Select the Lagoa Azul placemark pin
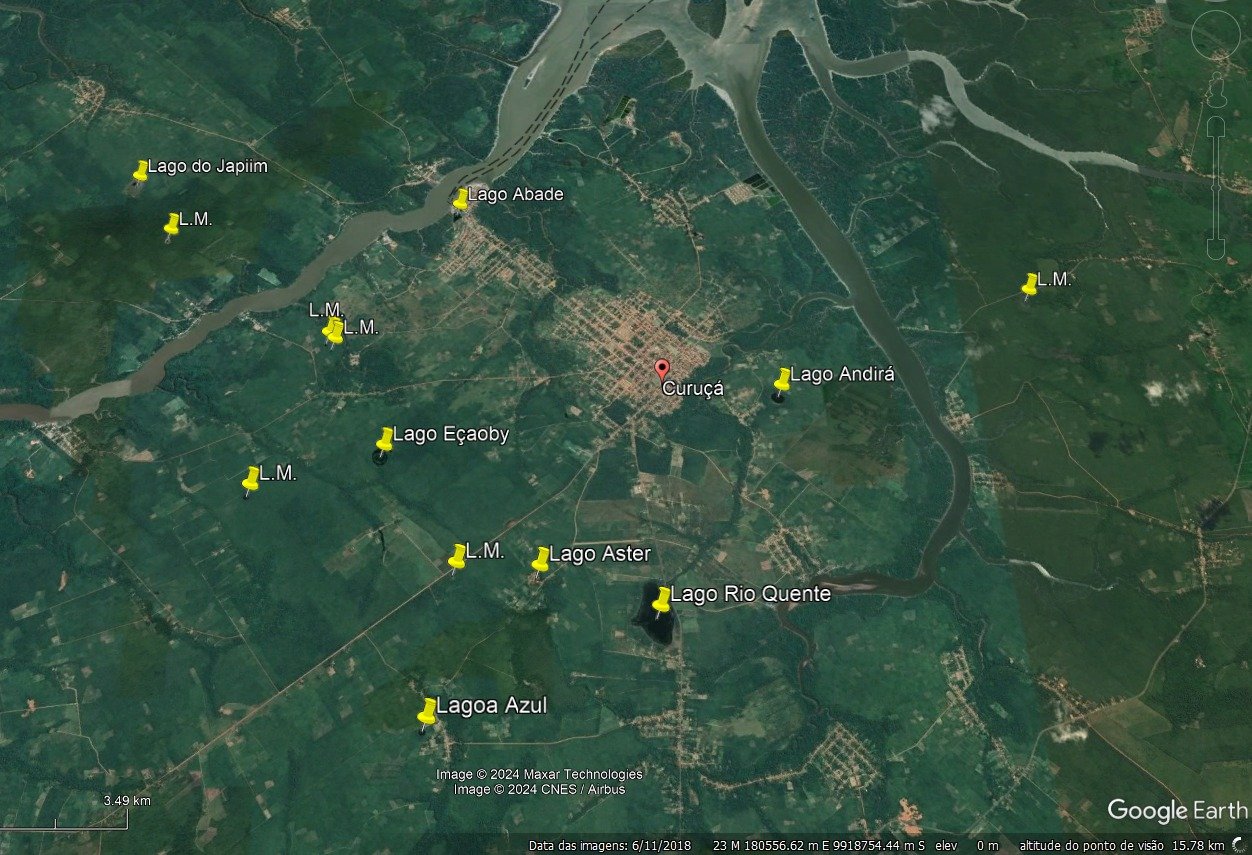1252x855 pixels. pyautogui.click(x=427, y=711)
